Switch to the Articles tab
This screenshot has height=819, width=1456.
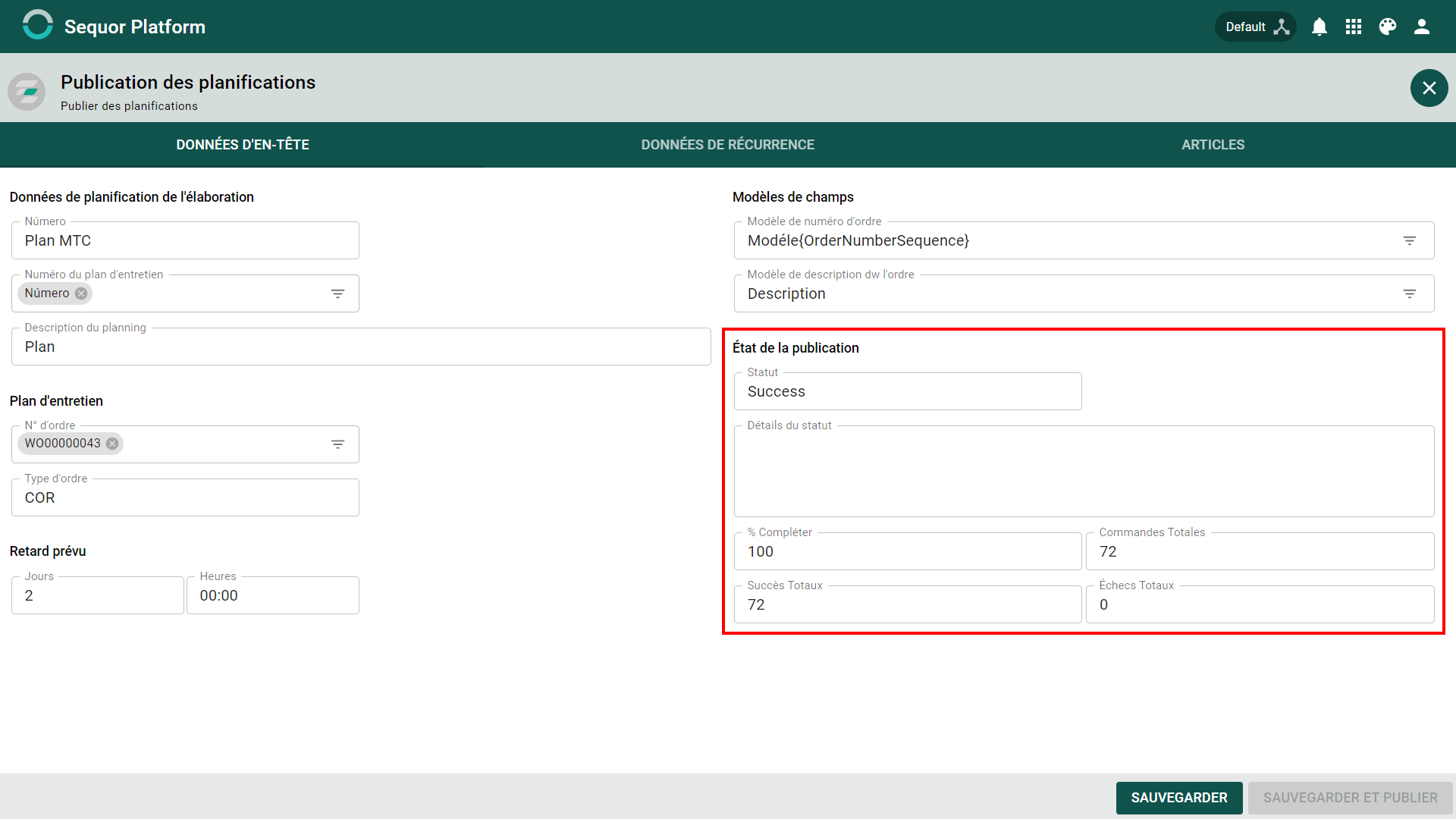1213,145
